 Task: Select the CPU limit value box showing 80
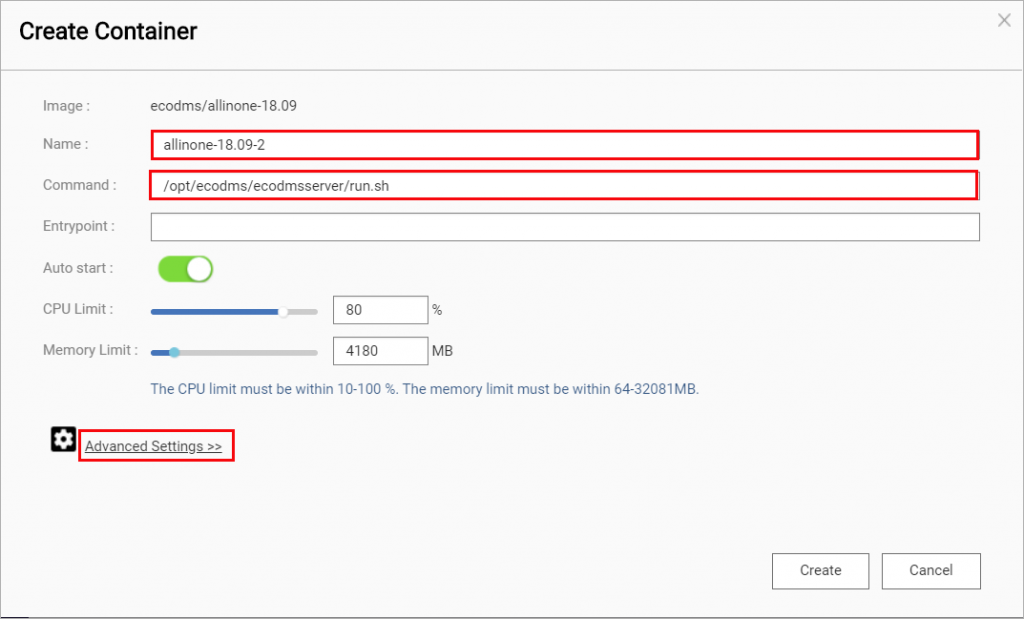381,310
